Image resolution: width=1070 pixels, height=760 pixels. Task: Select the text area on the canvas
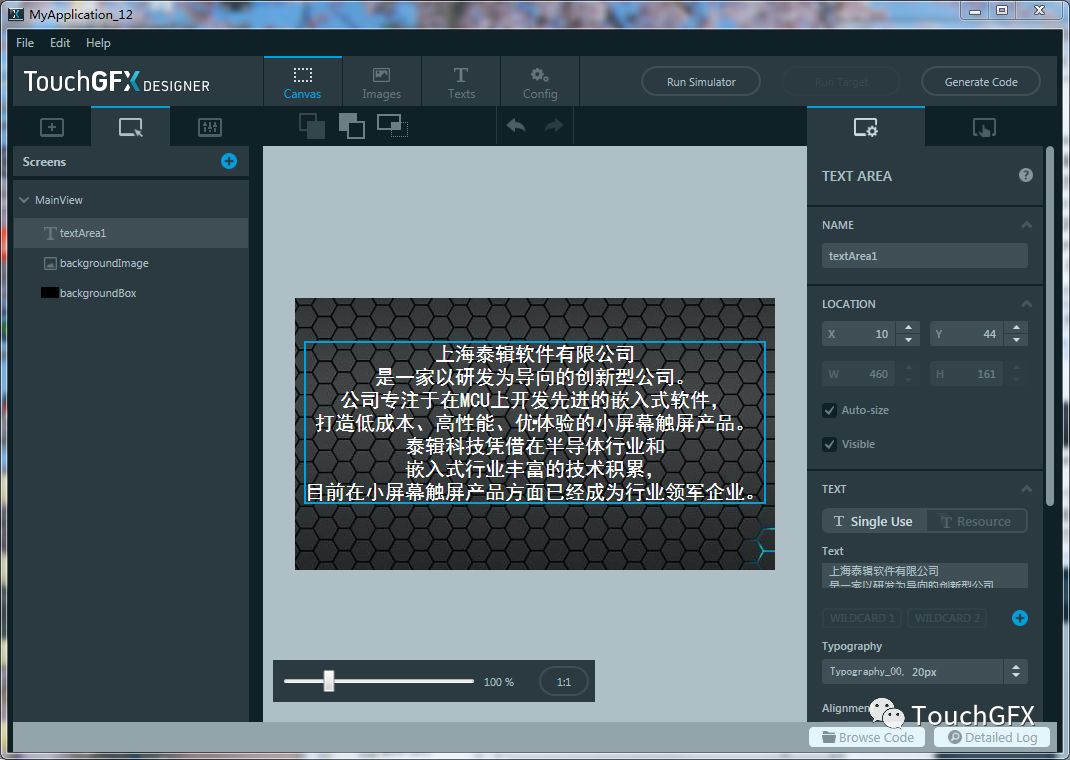[x=534, y=423]
